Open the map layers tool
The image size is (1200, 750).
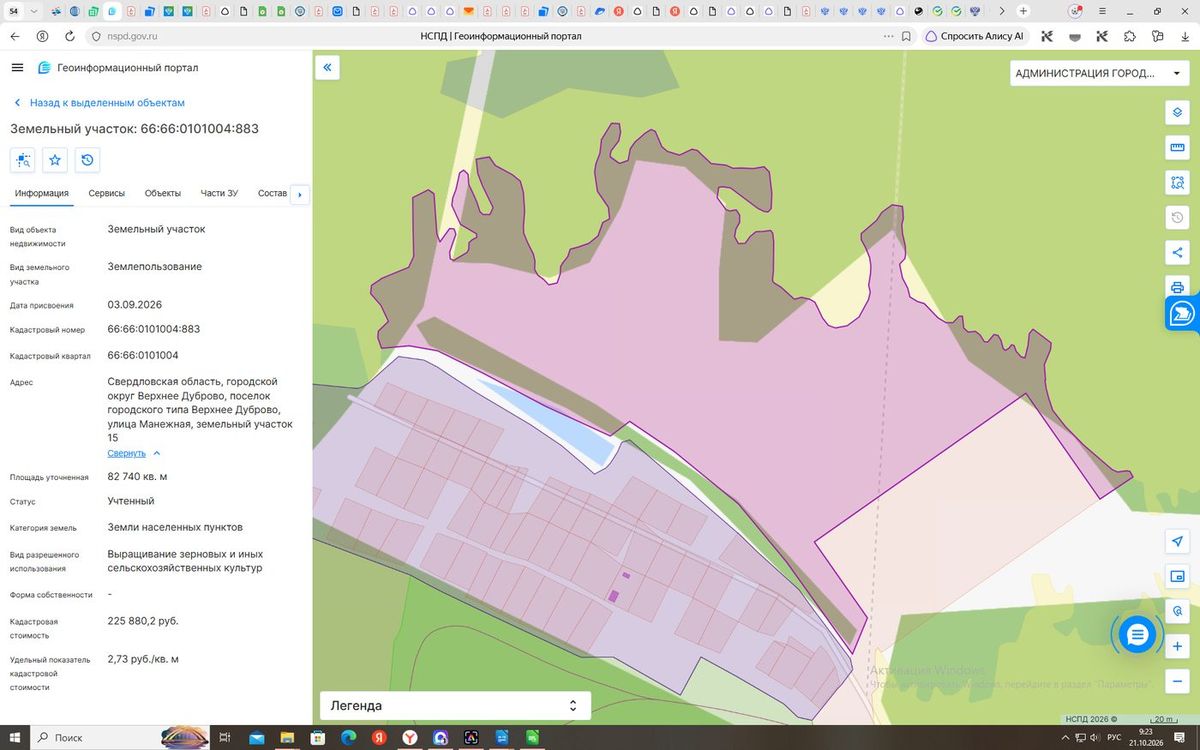tap(1177, 112)
